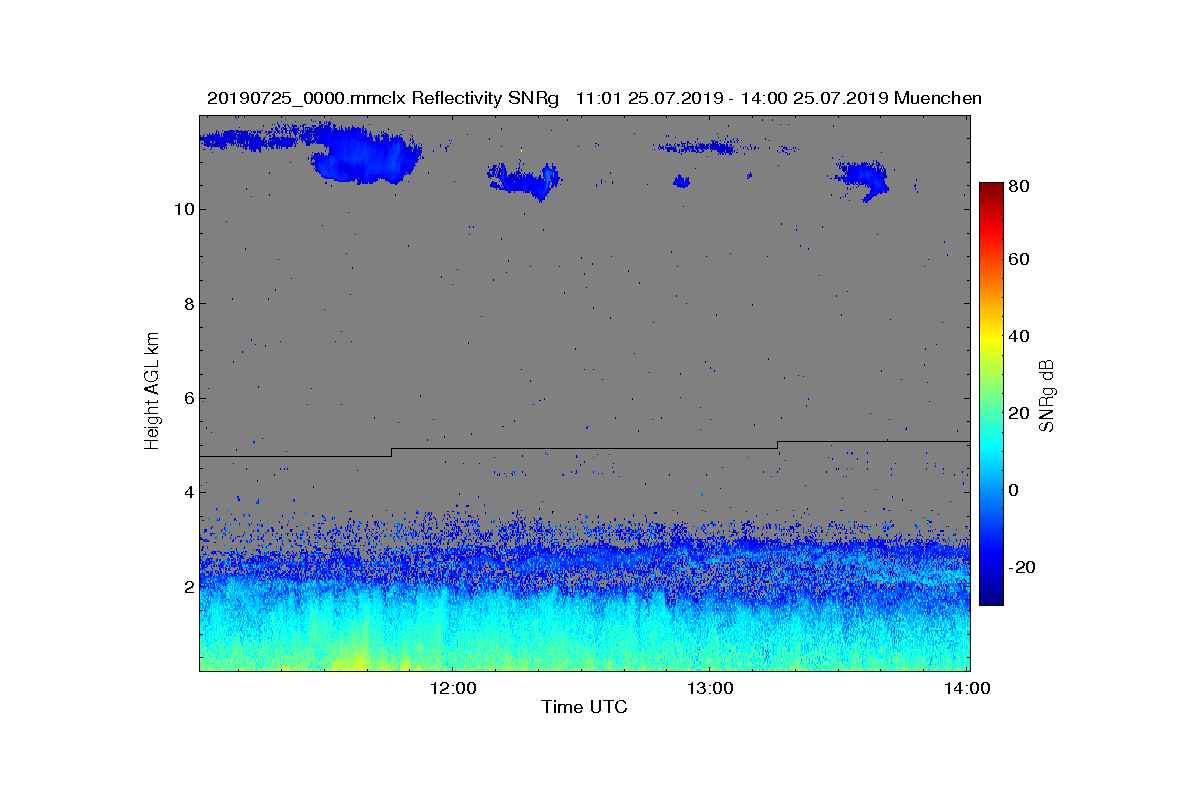This screenshot has height=800, width=1200.
Task: Click the largest blue cloud echo above 10 km
Action: coord(364,154)
